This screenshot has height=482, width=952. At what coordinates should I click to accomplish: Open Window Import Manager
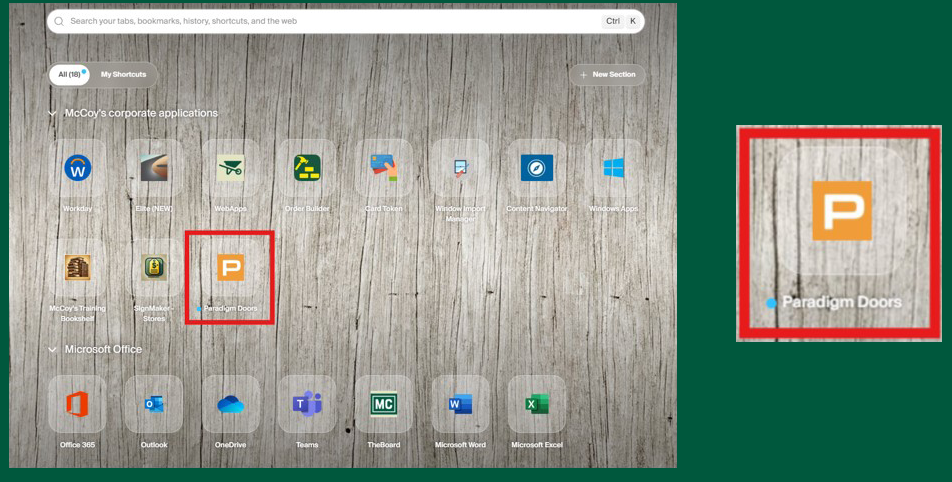point(460,168)
